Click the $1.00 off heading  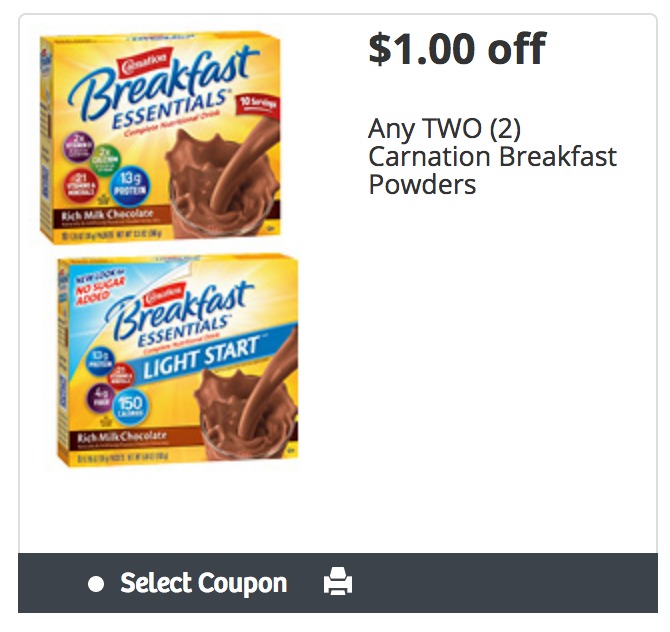457,49
